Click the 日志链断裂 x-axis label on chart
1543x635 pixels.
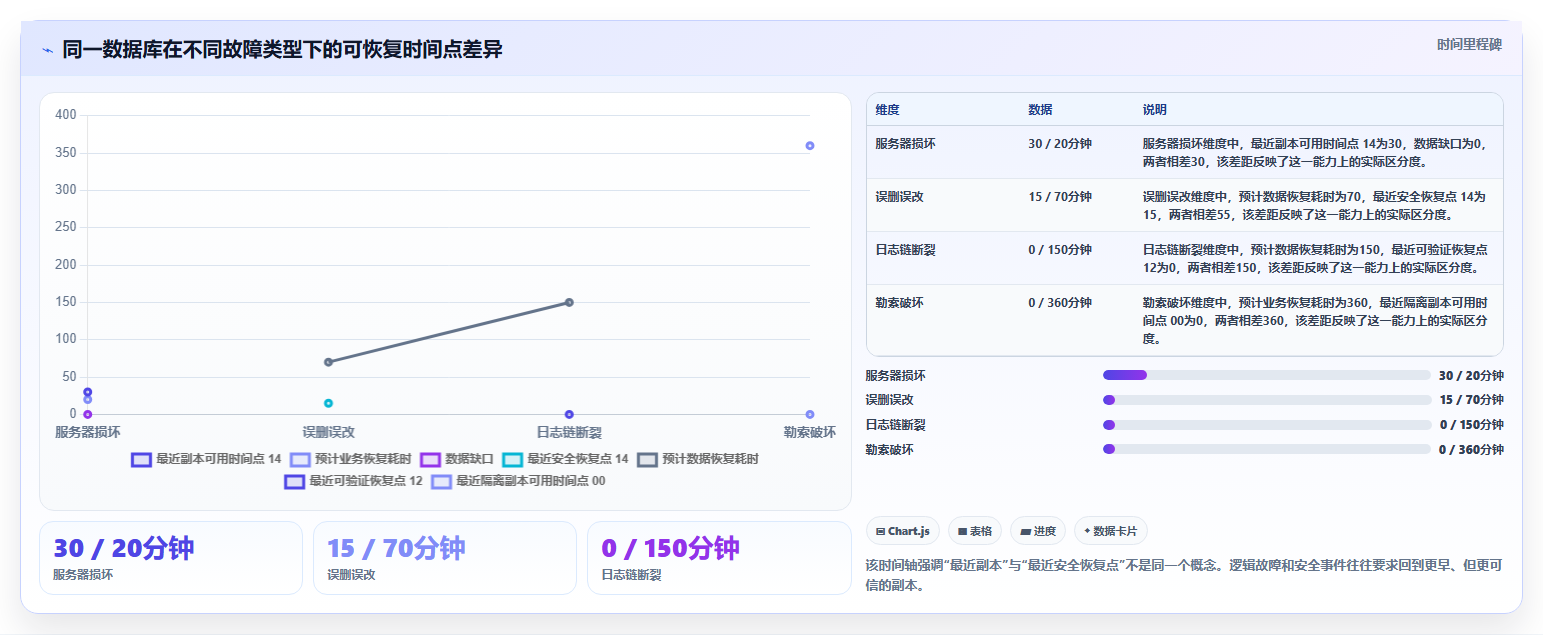[x=569, y=432]
